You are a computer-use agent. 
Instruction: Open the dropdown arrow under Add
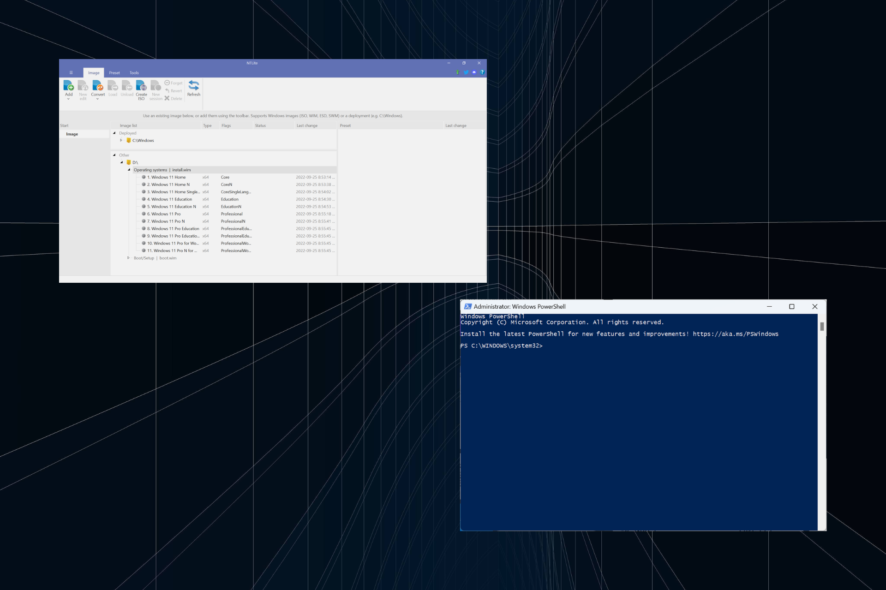(68, 99)
